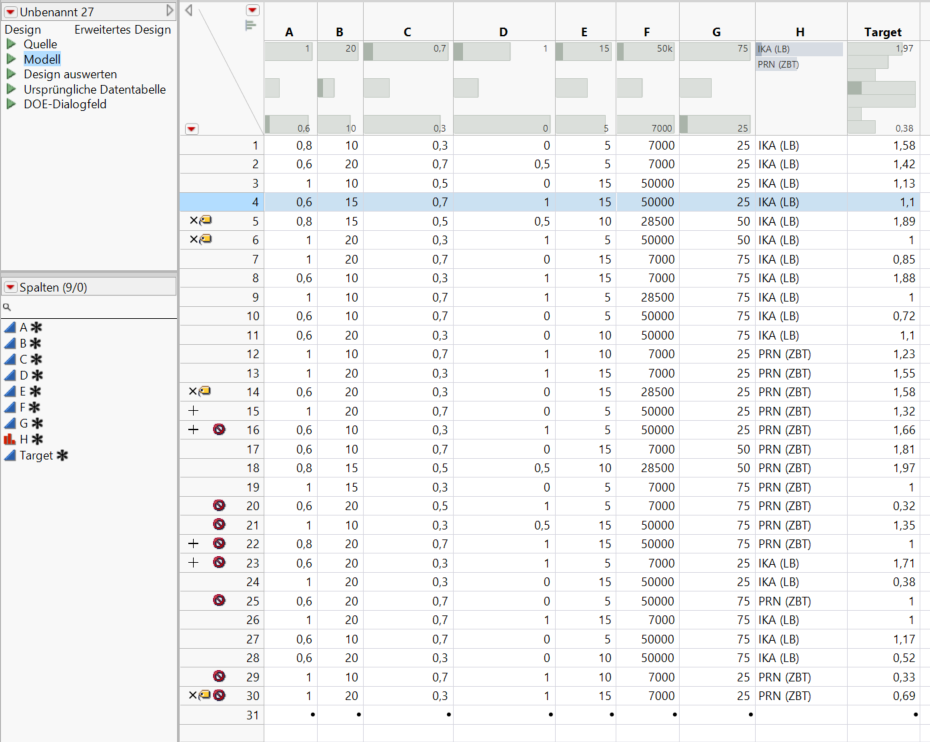
Task: Select column header 'Target'
Action: pos(882,32)
